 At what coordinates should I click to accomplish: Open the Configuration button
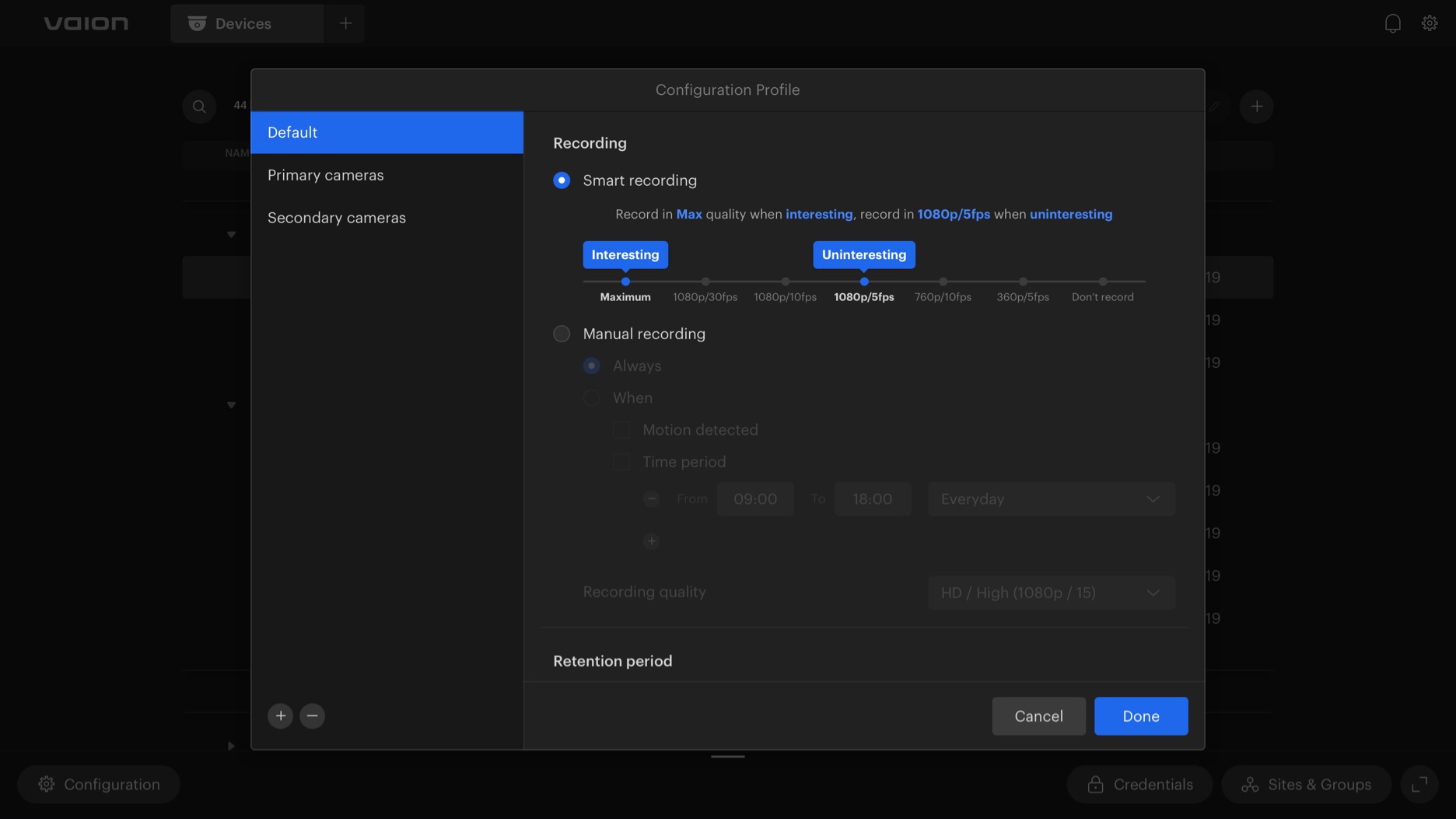click(x=99, y=784)
